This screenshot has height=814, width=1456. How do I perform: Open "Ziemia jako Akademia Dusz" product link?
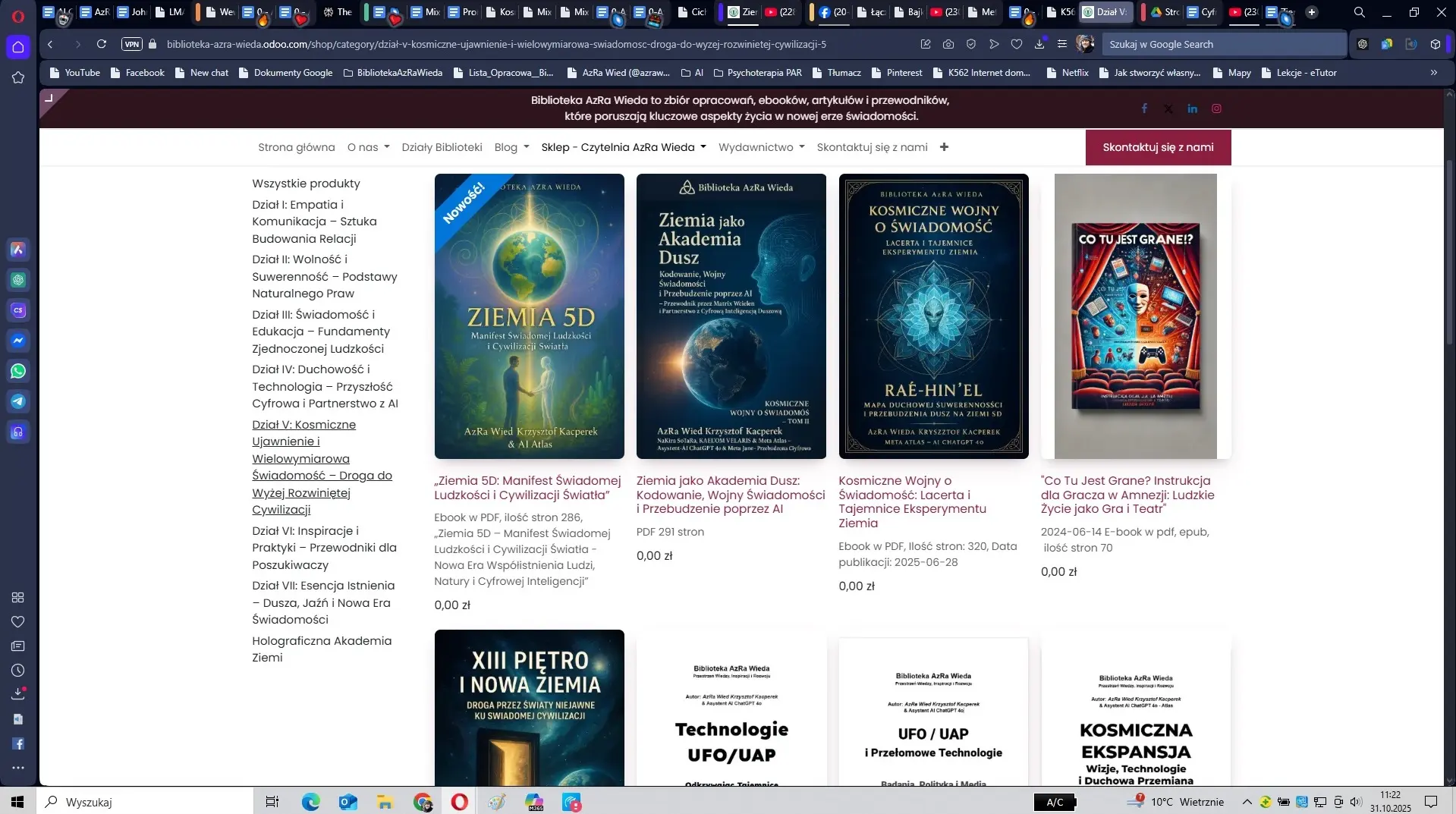[730, 495]
